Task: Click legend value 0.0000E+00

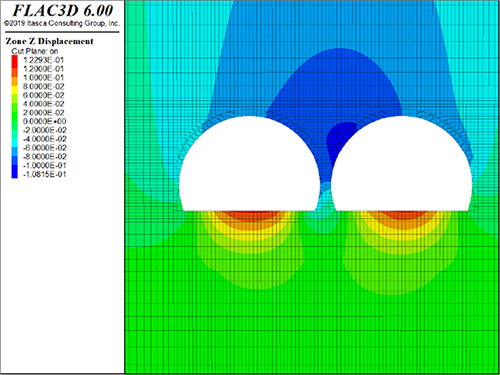Action: pos(44,121)
